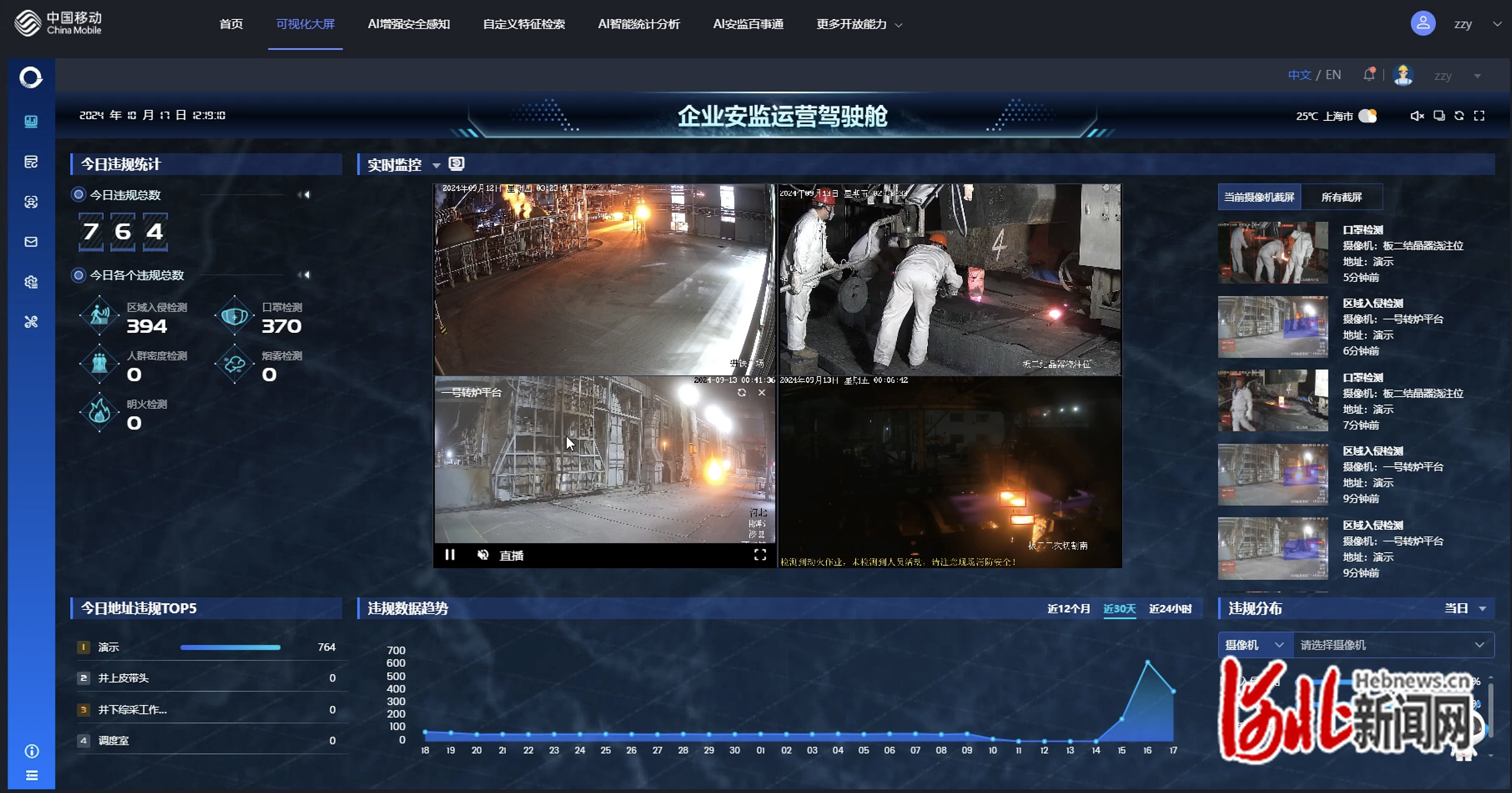Open the 更多开放能力 dropdown menu
The width and height of the screenshot is (1512, 793).
859,24
